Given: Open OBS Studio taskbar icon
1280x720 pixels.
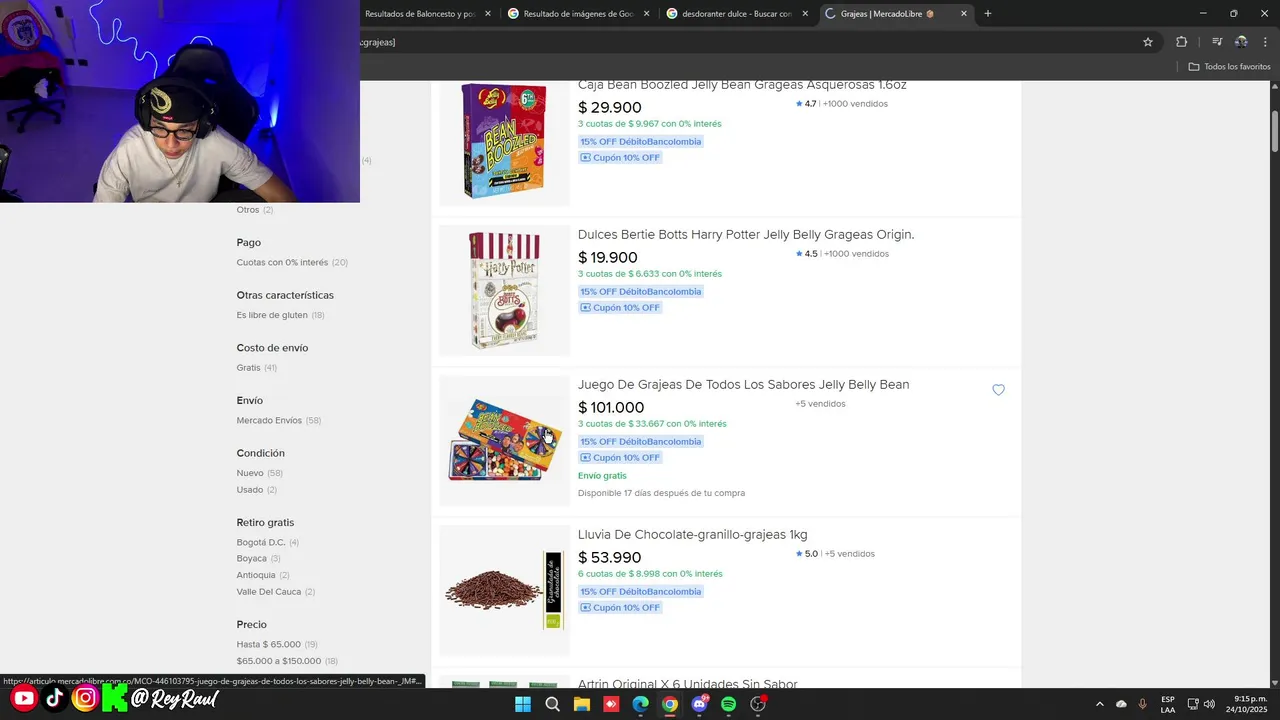Looking at the screenshot, I should (x=758, y=704).
